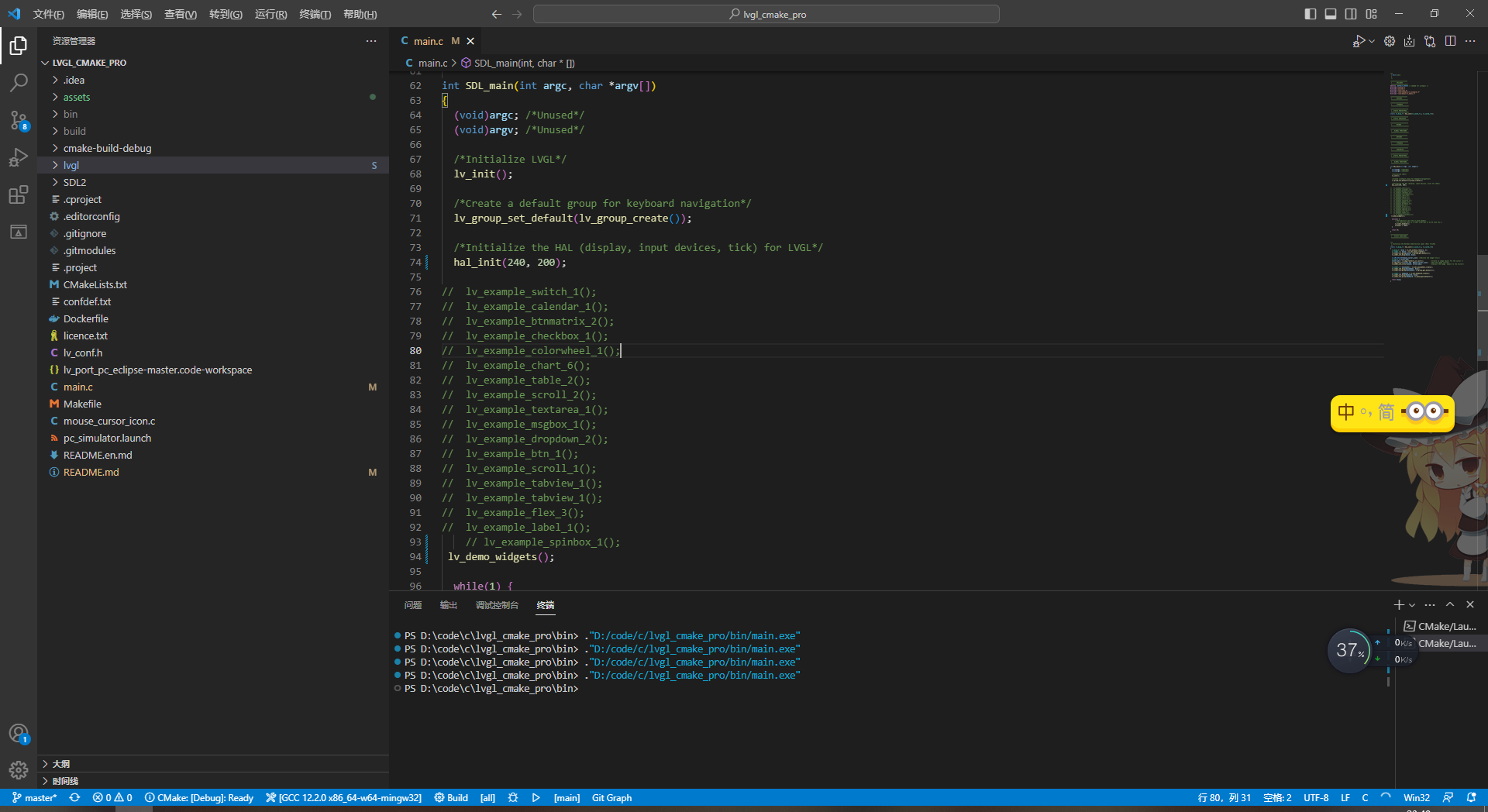Open the Manage gear in activity bar
Viewport: 1488px width, 812px height.
point(19,770)
